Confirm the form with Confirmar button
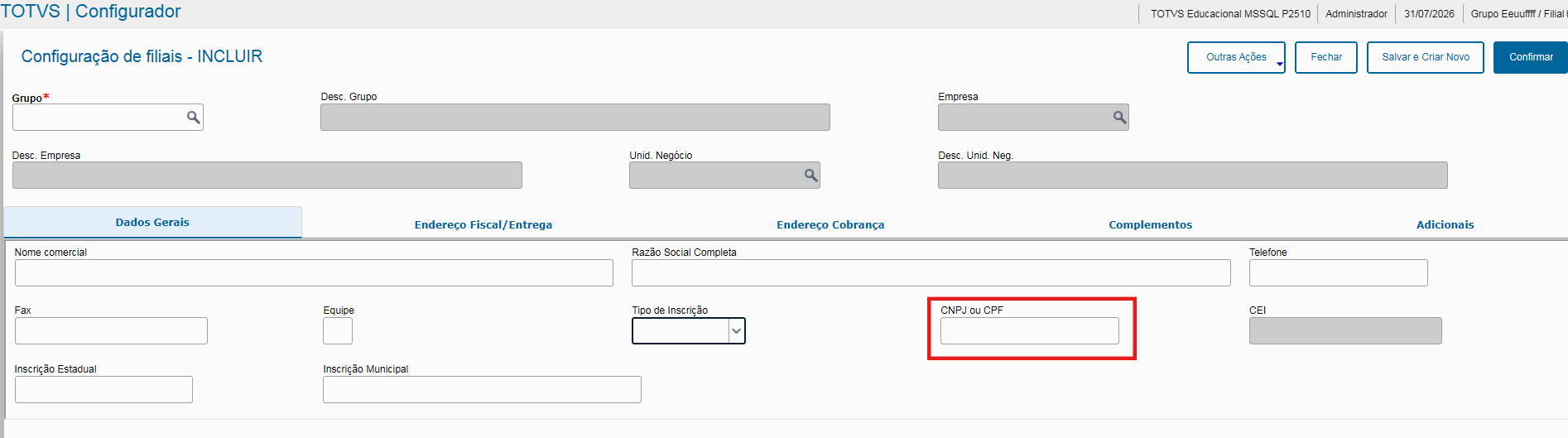 1531,57
